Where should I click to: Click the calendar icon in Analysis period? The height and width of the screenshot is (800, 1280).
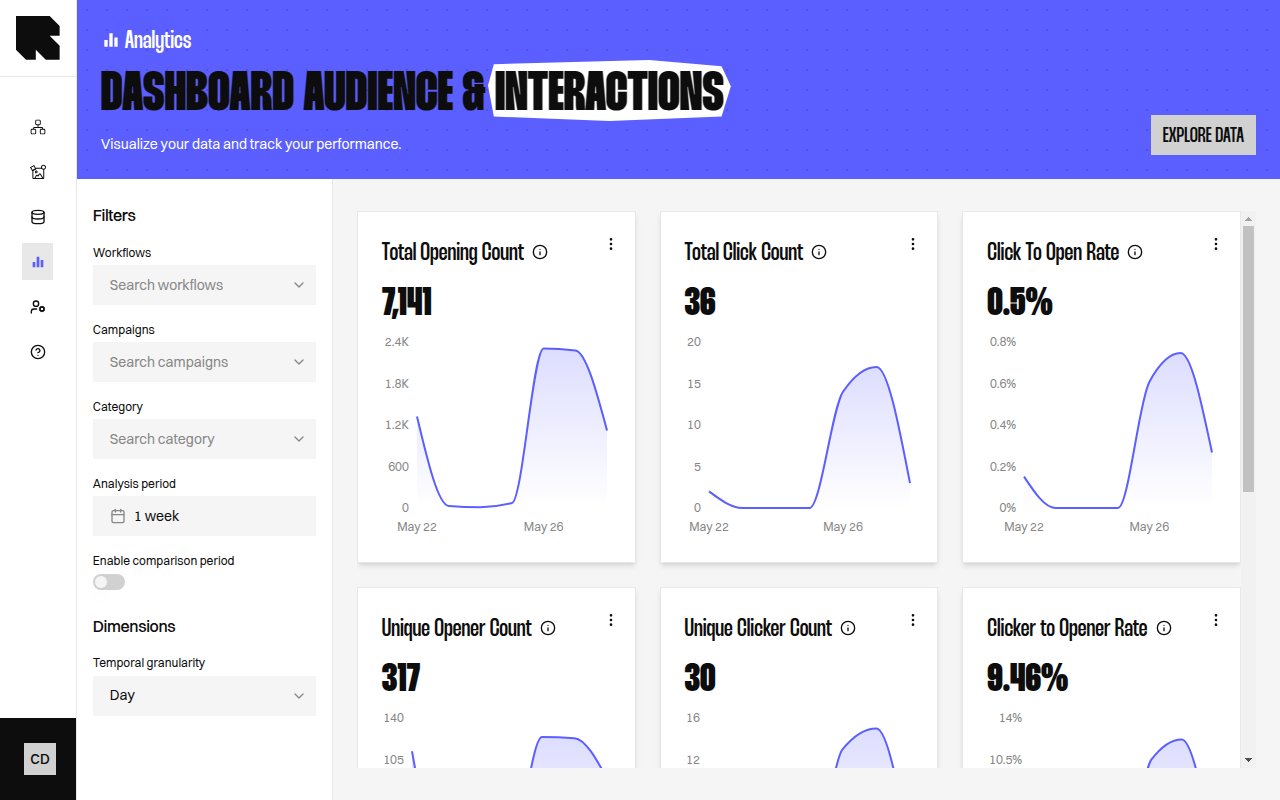point(118,516)
